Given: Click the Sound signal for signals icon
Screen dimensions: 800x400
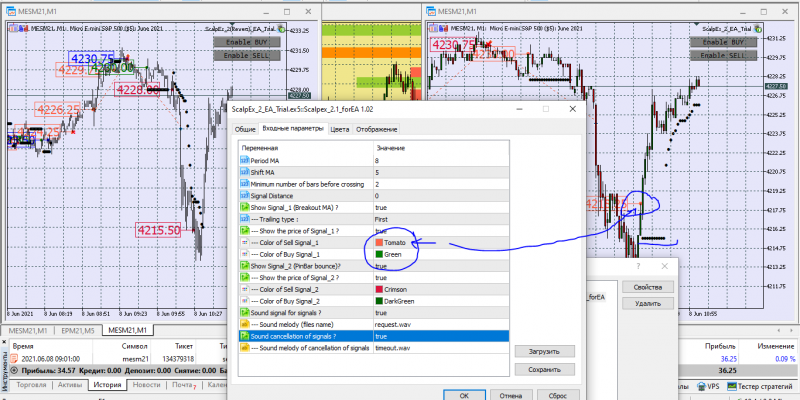Looking at the screenshot, I should click(x=244, y=313).
